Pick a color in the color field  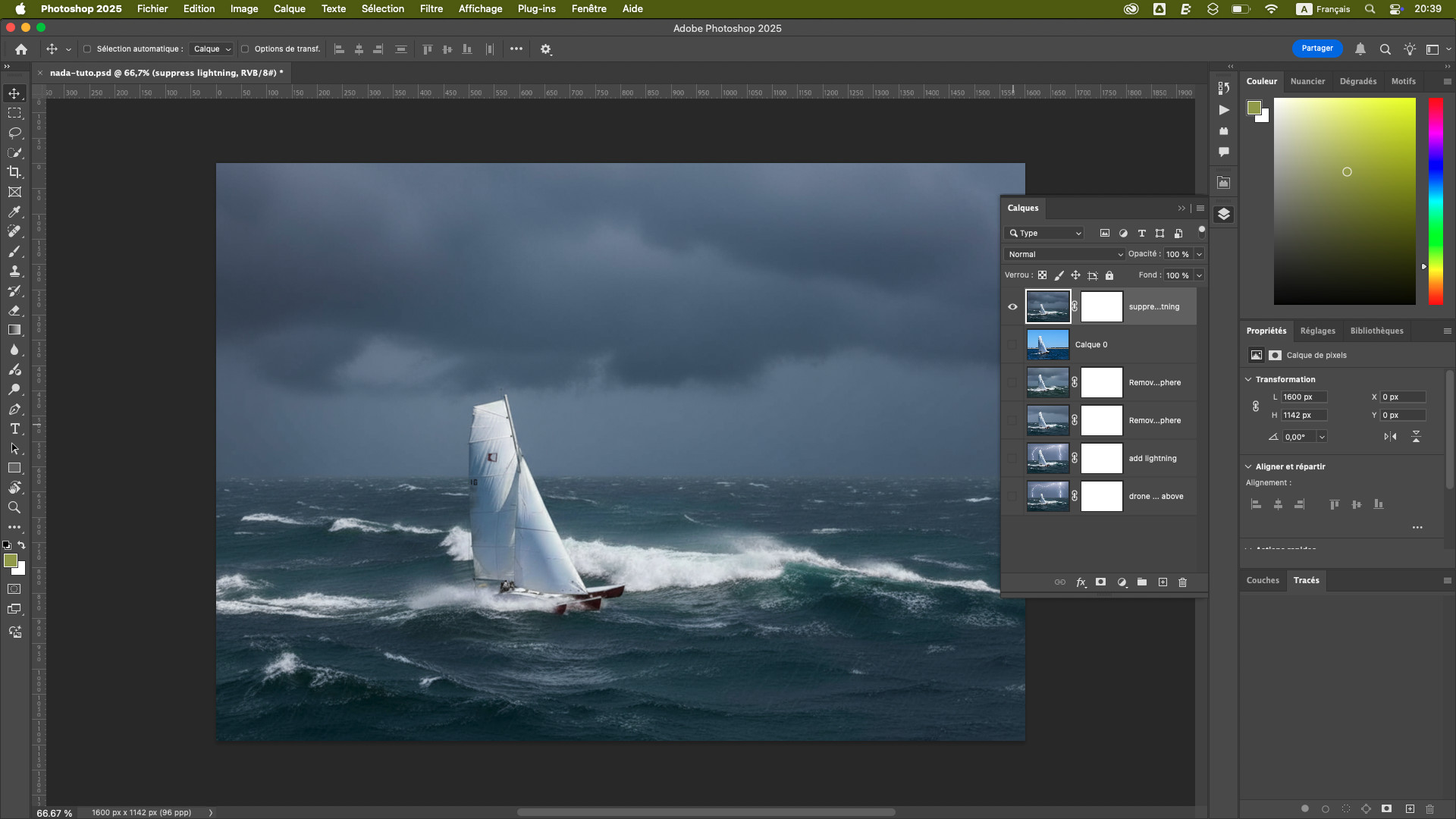pos(1345,202)
